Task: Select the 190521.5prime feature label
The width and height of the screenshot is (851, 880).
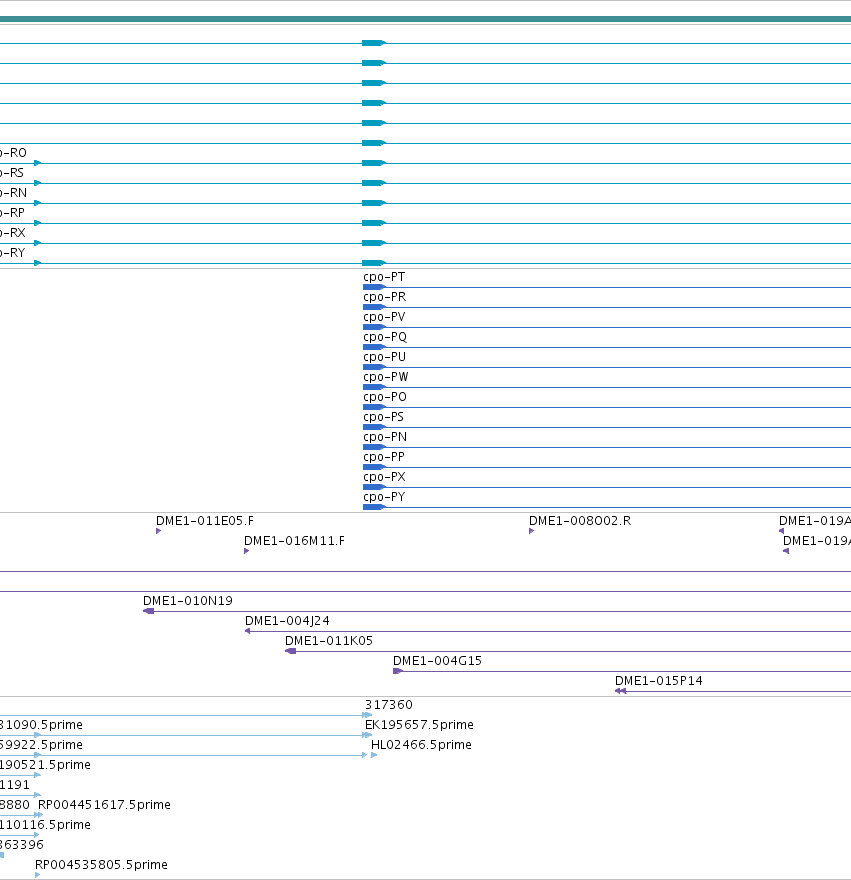Action: (45, 765)
